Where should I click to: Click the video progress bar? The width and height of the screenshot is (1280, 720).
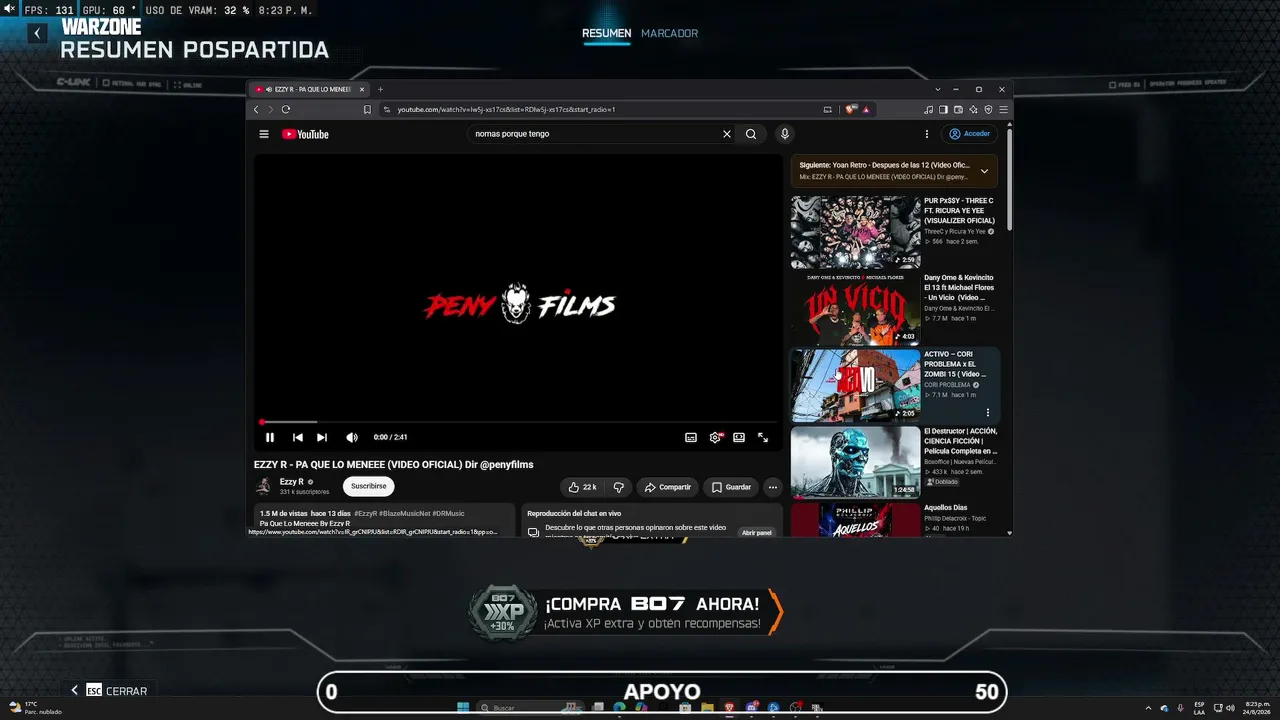tap(518, 422)
